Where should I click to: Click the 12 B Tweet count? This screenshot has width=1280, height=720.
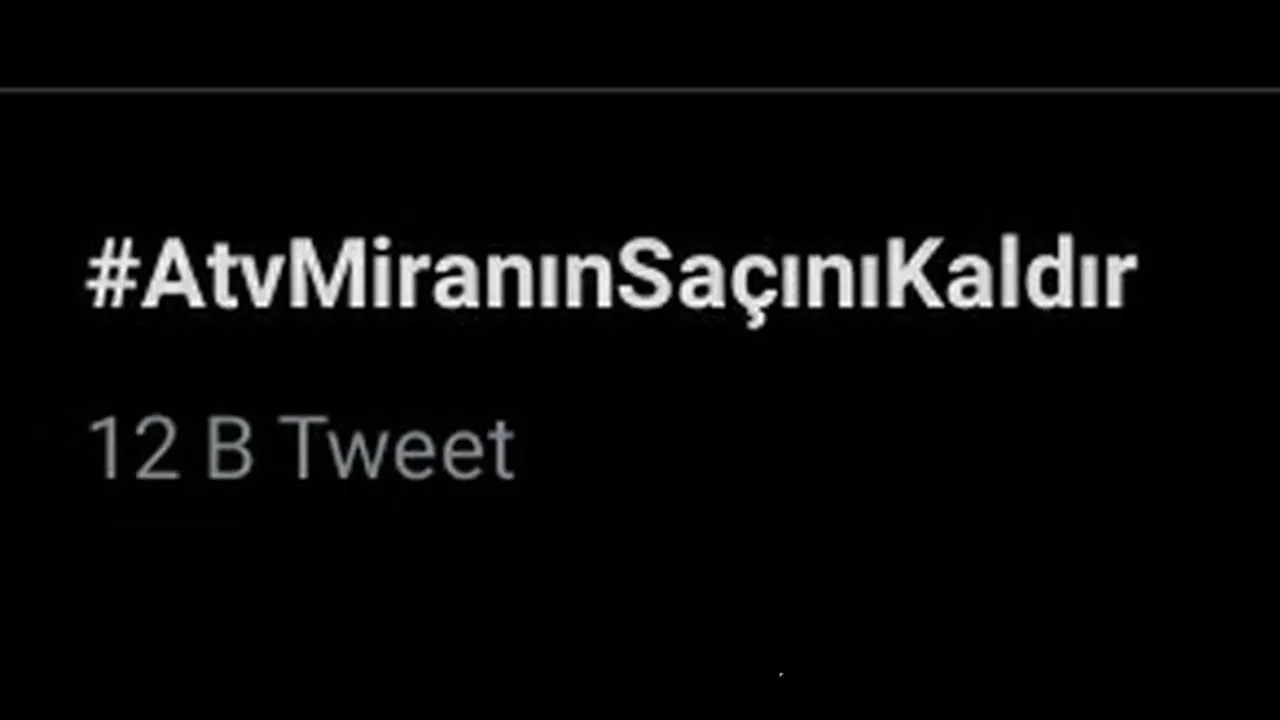pyautogui.click(x=301, y=449)
